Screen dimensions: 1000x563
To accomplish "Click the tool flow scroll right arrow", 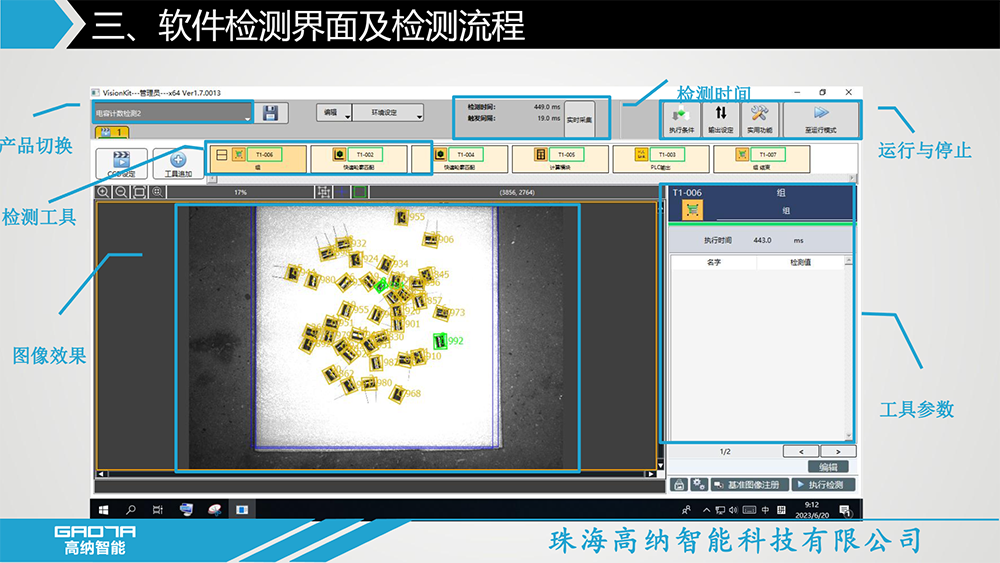I will (852, 178).
